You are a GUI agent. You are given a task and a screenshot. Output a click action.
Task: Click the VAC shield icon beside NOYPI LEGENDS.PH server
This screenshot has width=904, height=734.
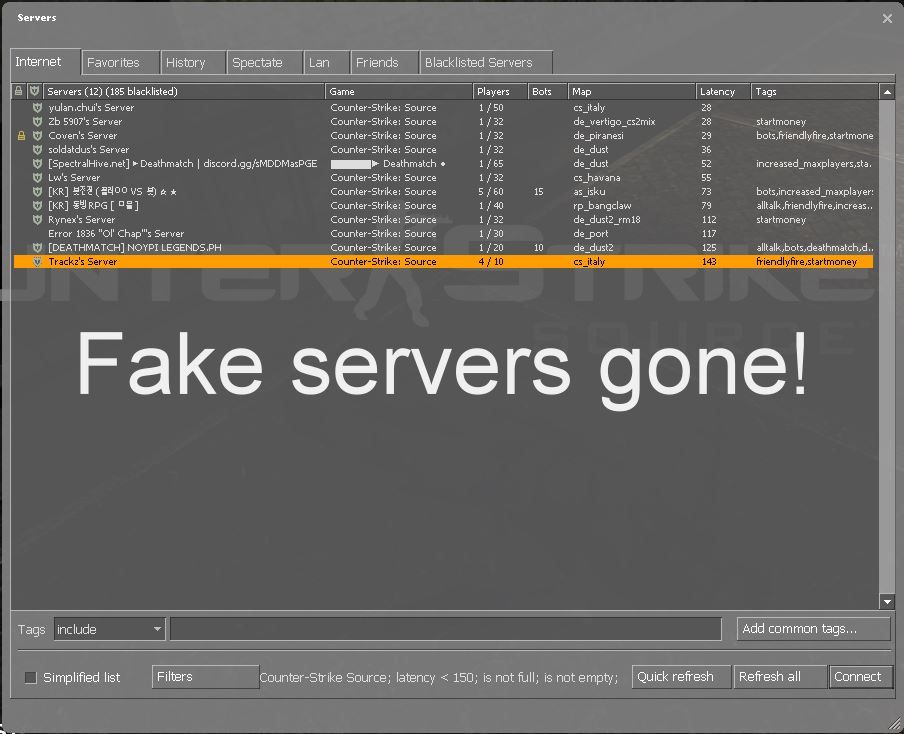pos(37,247)
